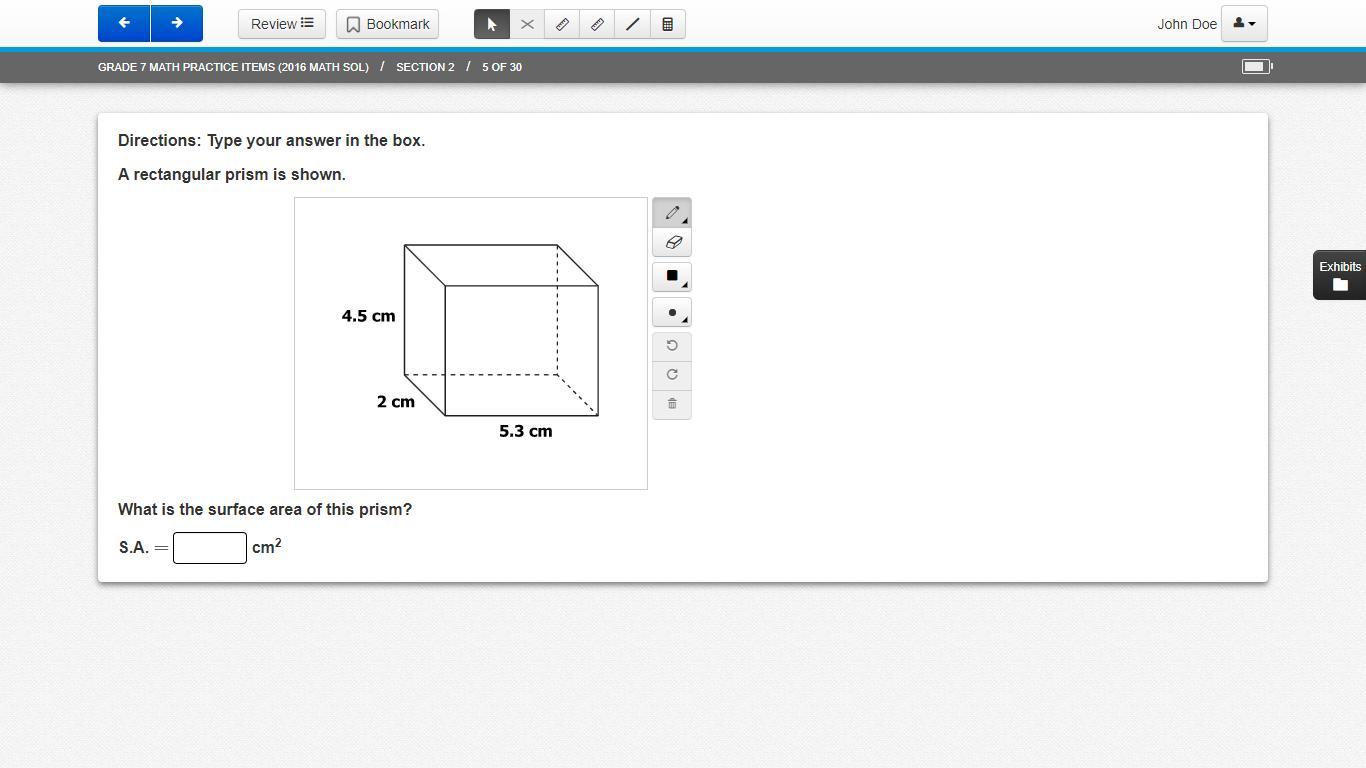This screenshot has height=768, width=1366.
Task: Click the John Doe name
Action: 1187,24
